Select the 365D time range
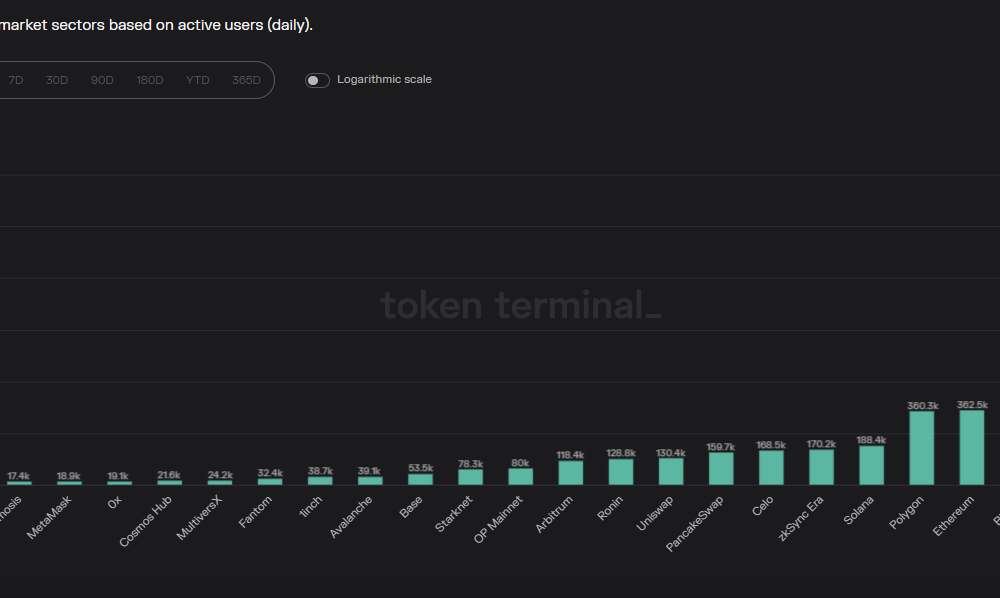 click(x=246, y=80)
